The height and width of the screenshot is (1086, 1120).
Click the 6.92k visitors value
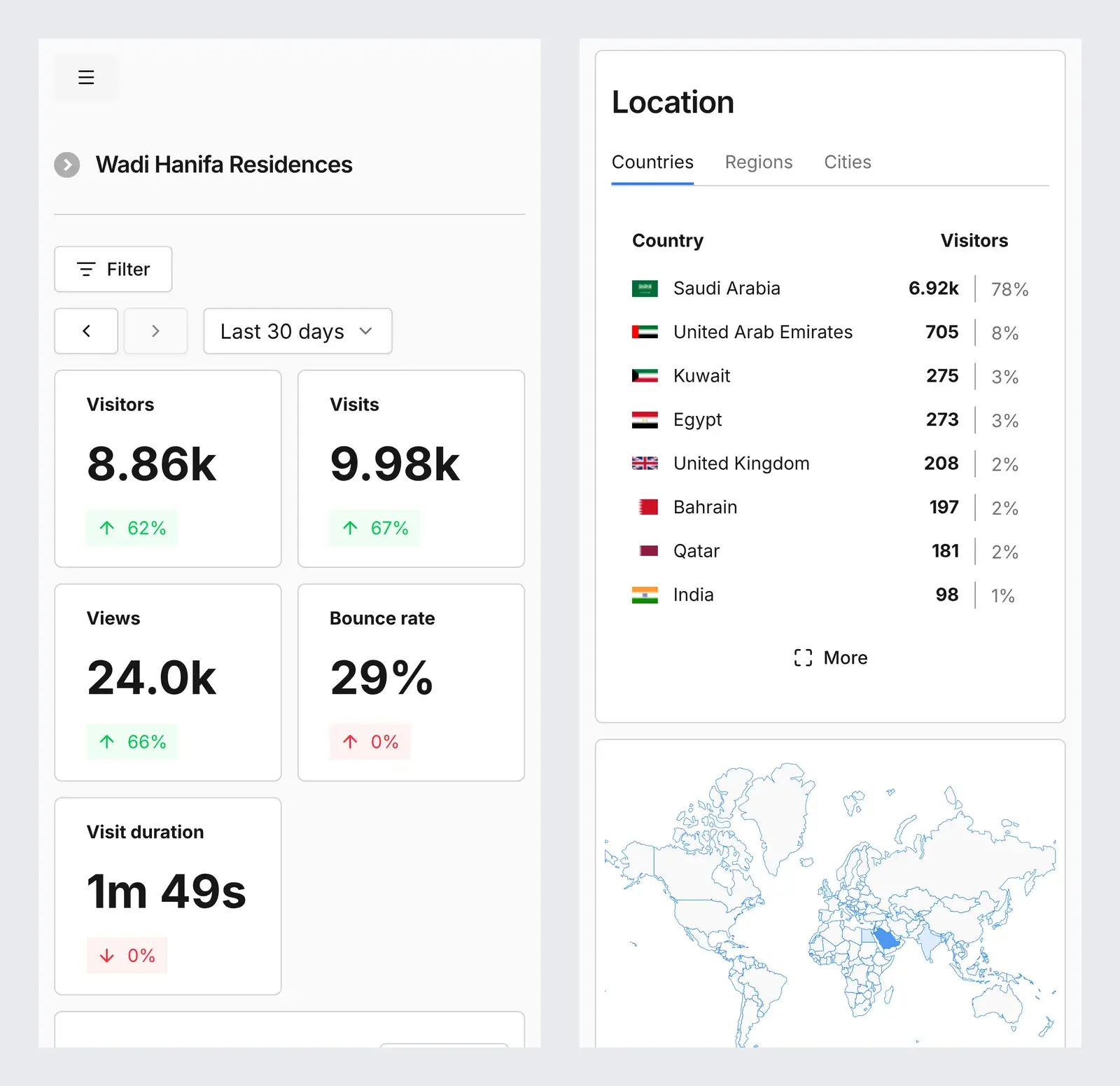[933, 288]
